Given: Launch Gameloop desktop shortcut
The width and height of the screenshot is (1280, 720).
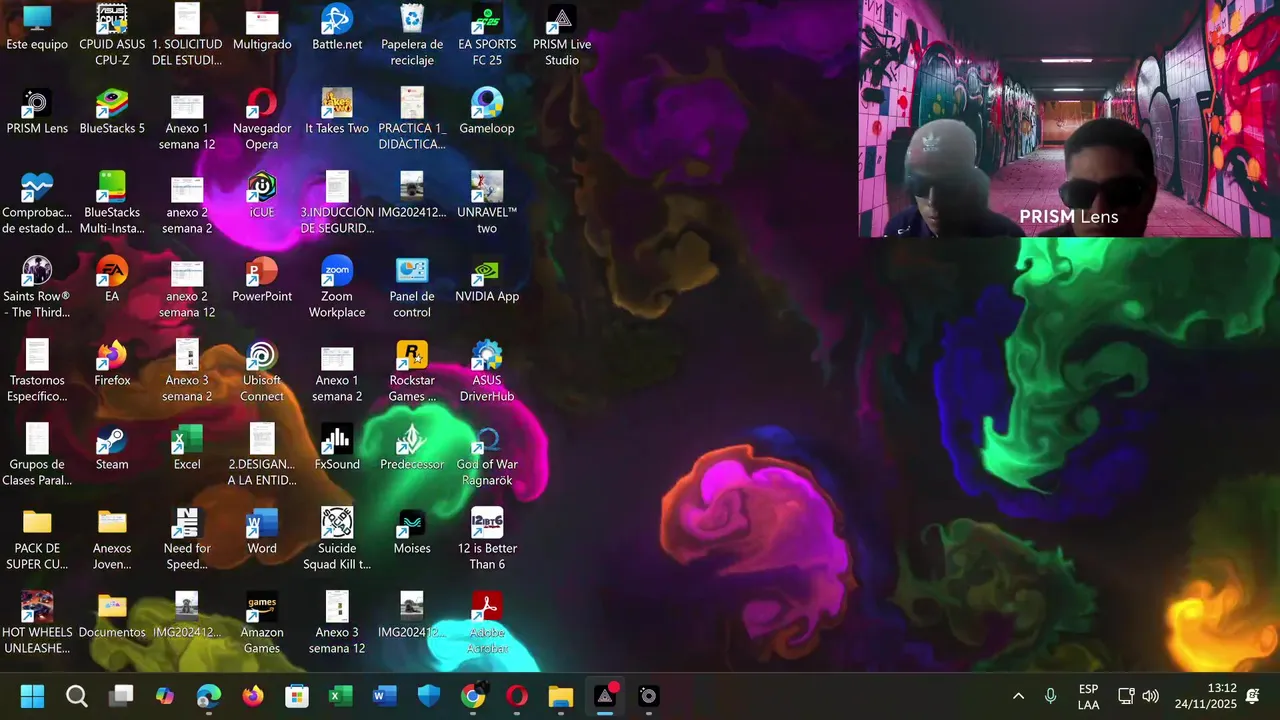Looking at the screenshot, I should 487,112.
